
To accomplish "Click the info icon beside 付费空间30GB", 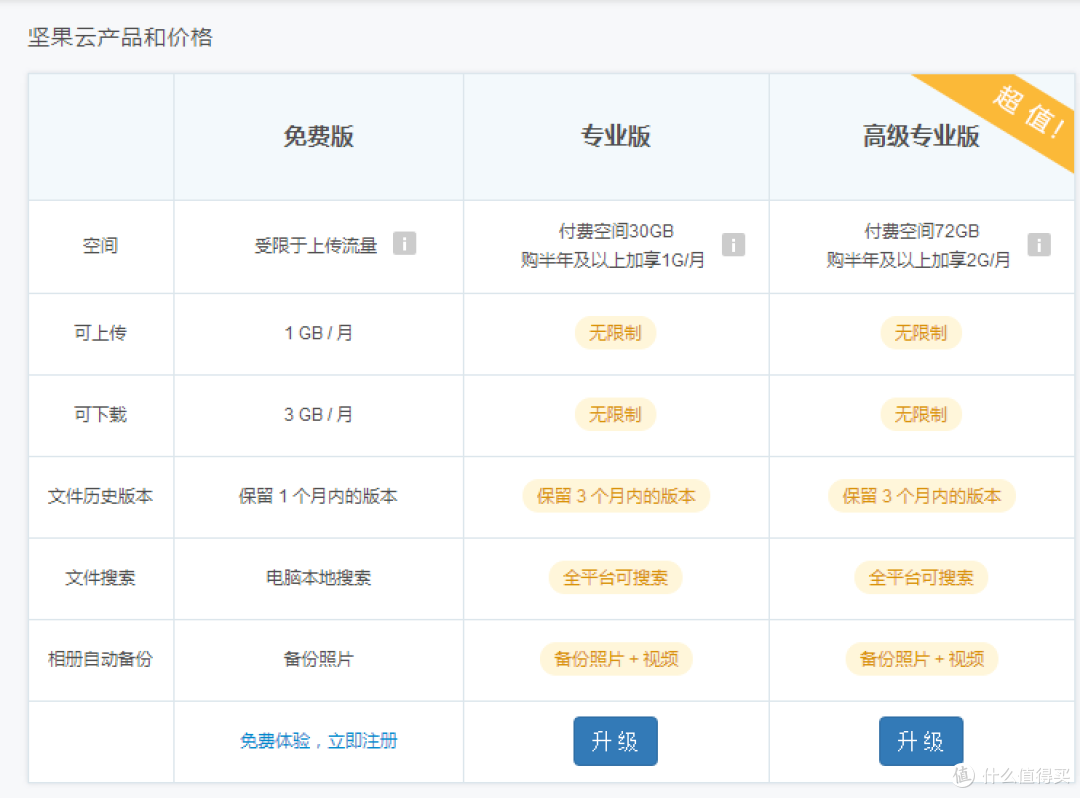I will tap(734, 244).
